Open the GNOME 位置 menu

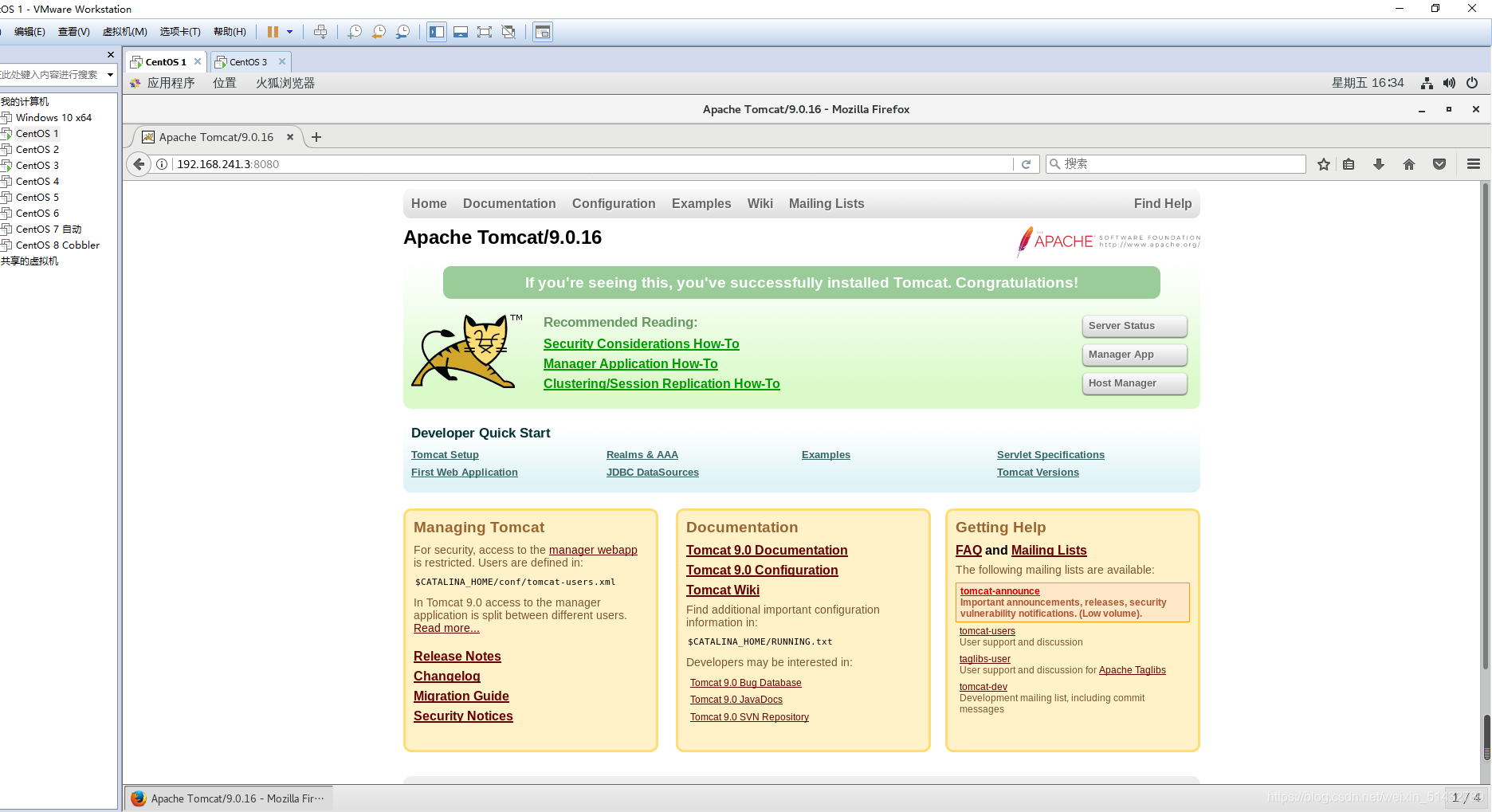pyautogui.click(x=225, y=83)
